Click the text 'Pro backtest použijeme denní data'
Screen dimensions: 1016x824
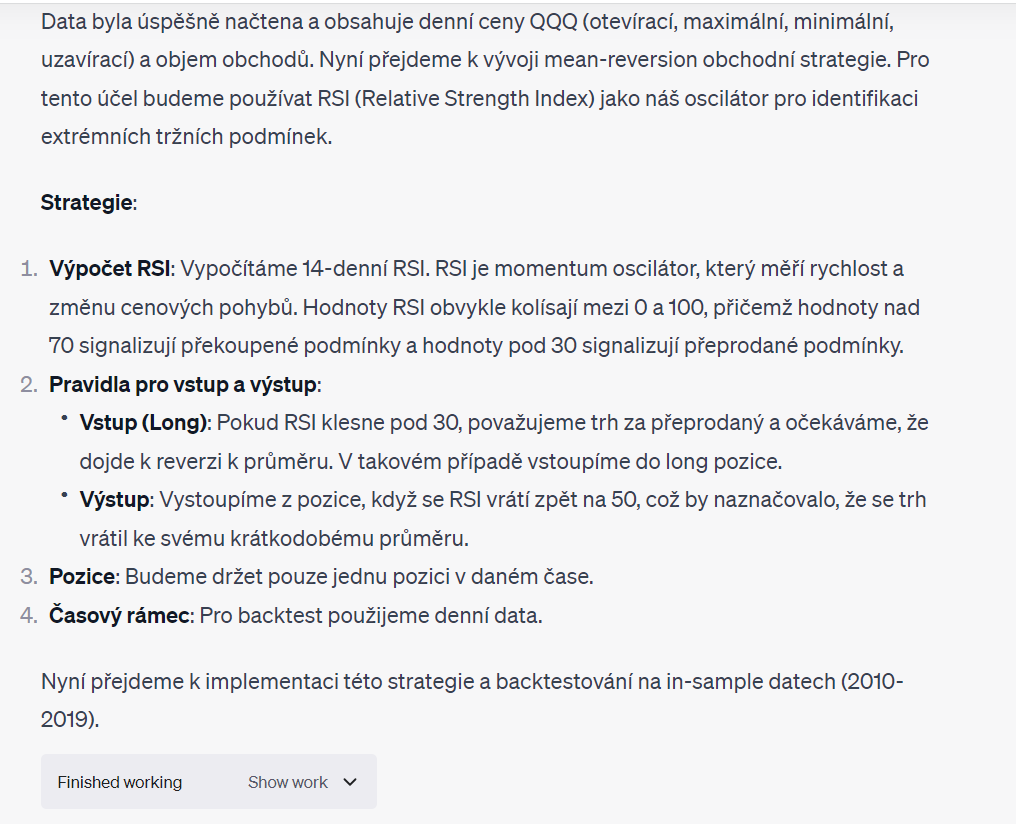point(370,615)
